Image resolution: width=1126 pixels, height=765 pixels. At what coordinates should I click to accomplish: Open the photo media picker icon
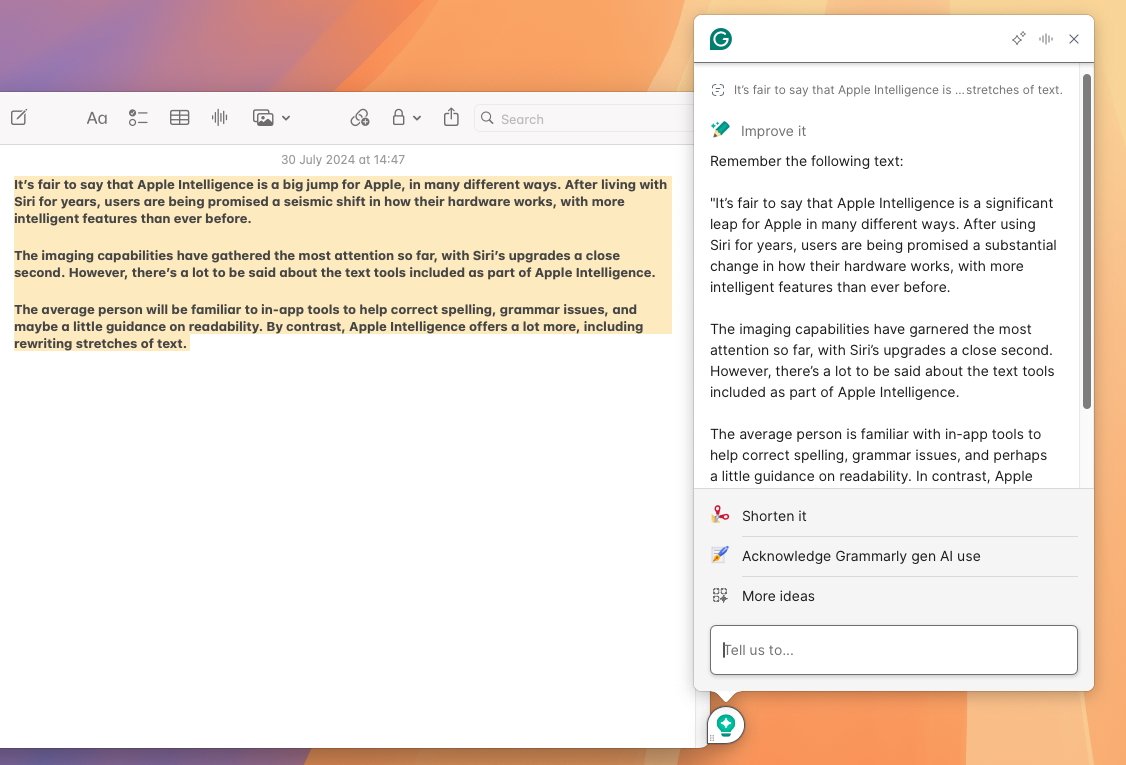pos(264,118)
